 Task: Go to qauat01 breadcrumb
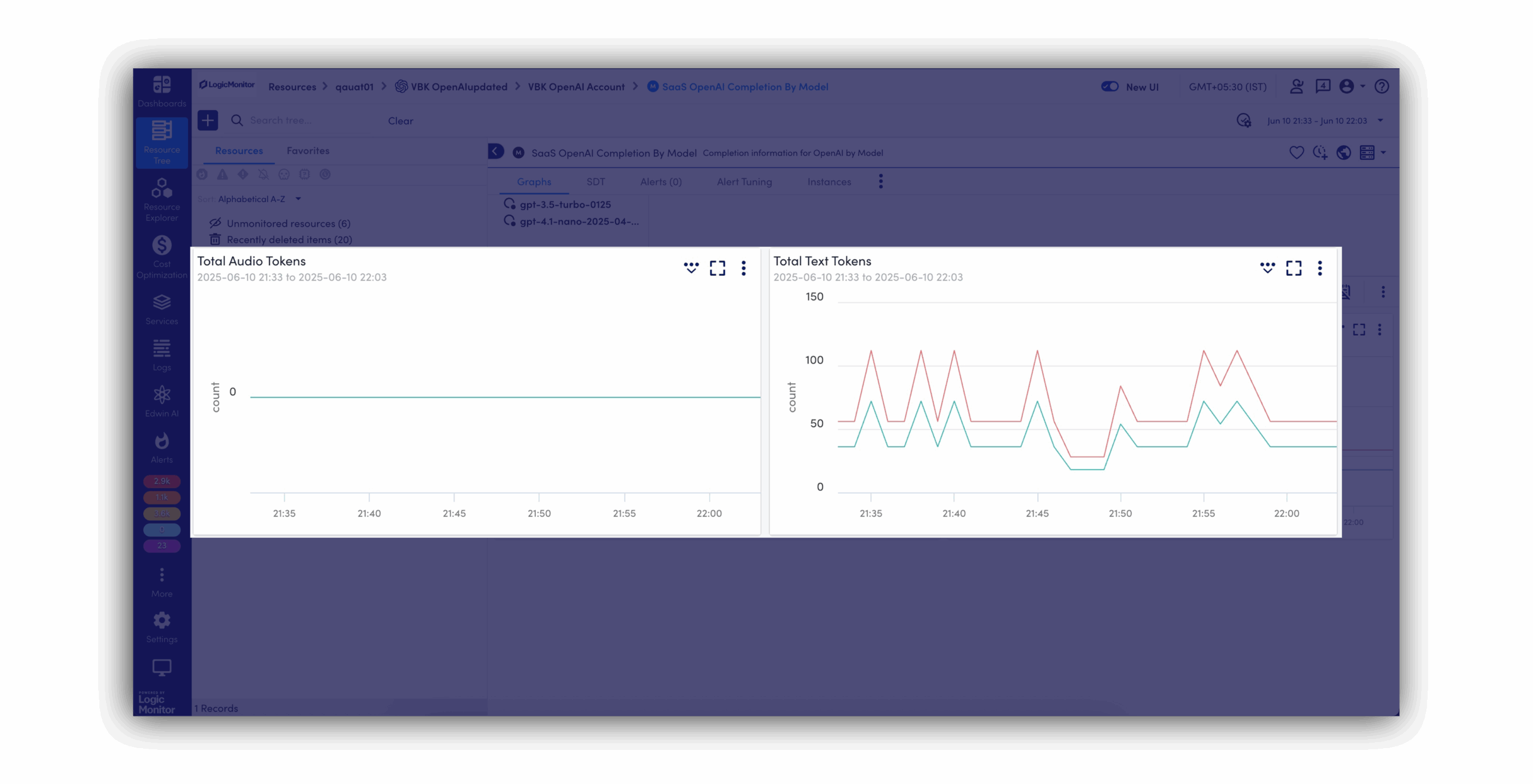354,87
